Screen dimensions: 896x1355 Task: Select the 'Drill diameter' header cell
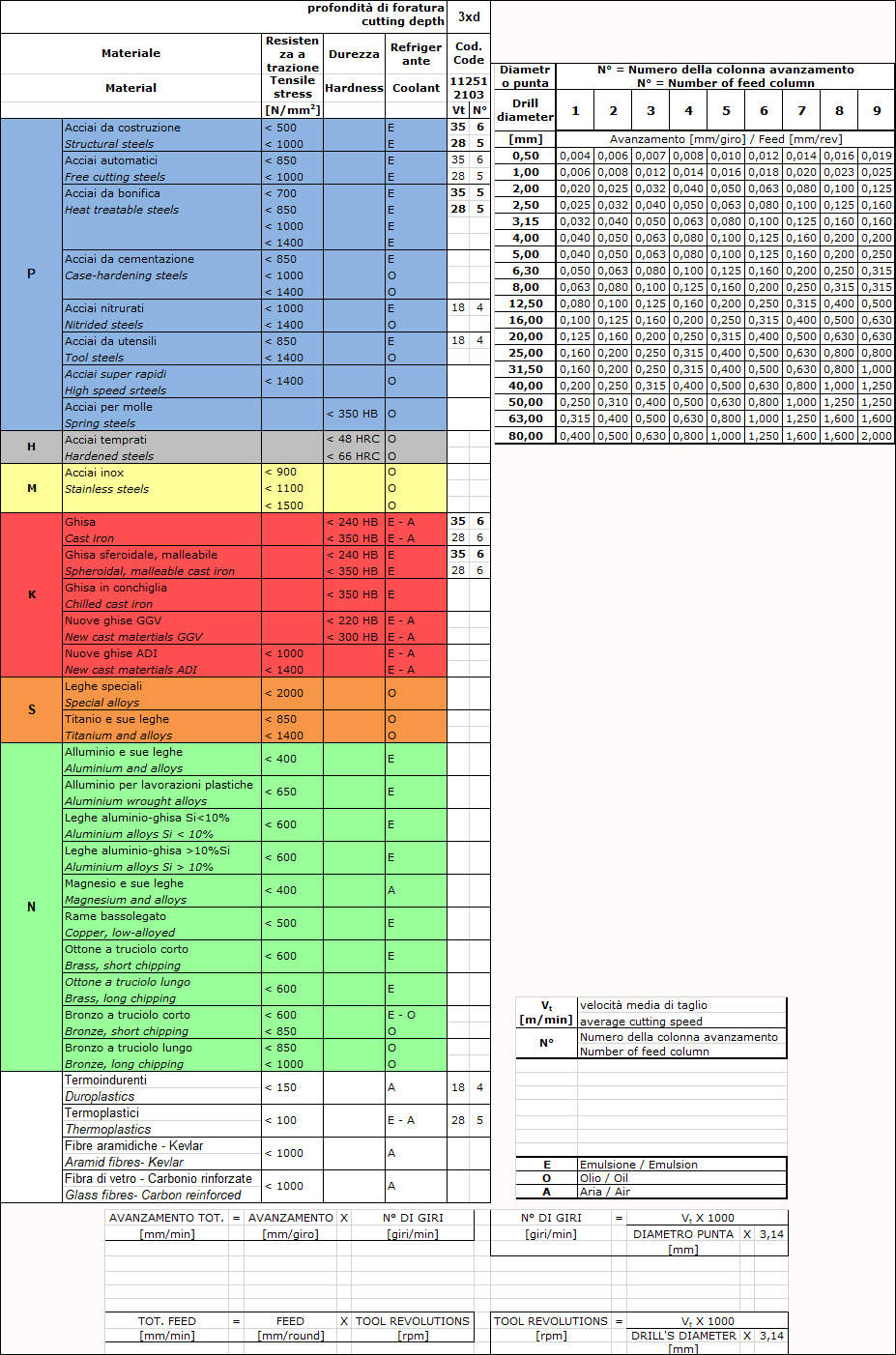click(526, 111)
